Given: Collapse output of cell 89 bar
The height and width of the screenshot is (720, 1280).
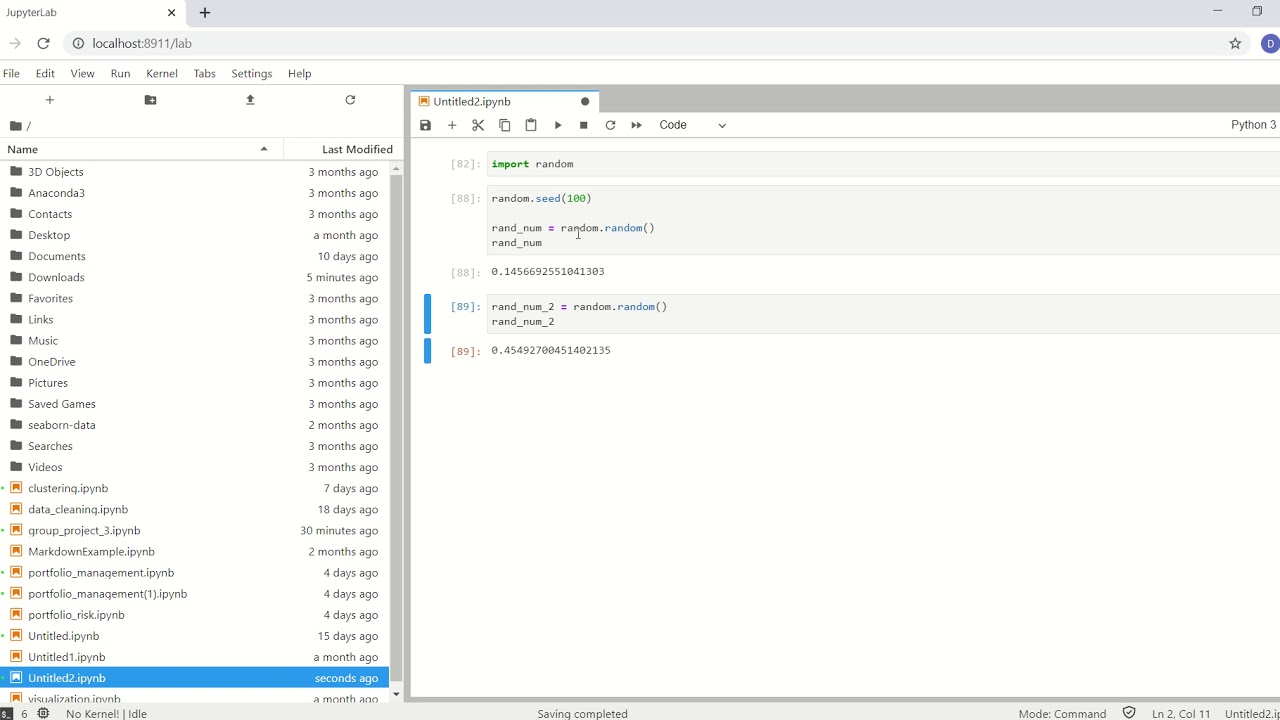Looking at the screenshot, I should [428, 350].
